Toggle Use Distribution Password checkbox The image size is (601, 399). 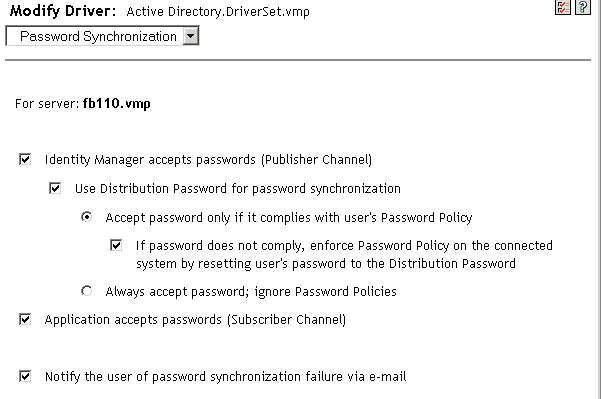[x=55, y=188]
